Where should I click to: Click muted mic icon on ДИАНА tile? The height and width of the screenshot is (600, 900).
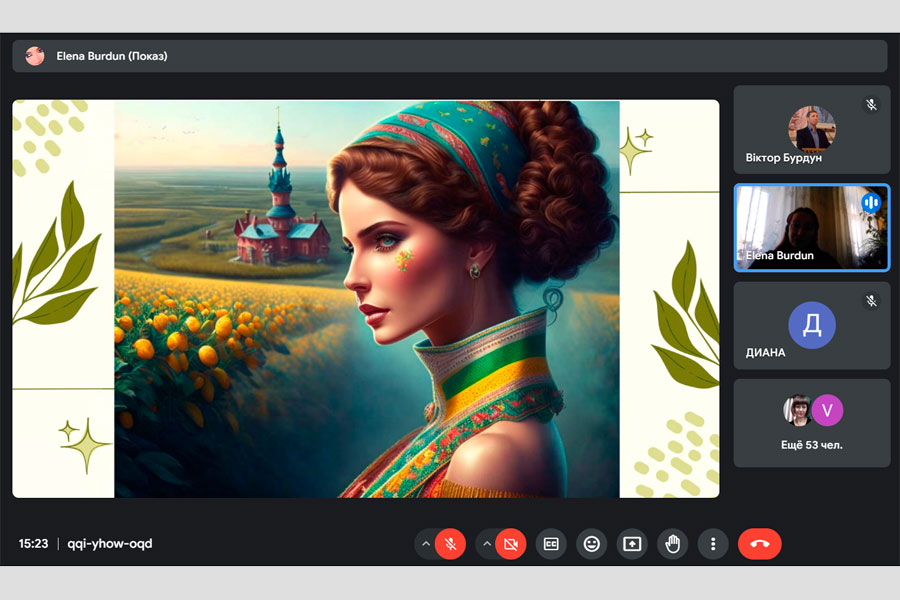(871, 301)
